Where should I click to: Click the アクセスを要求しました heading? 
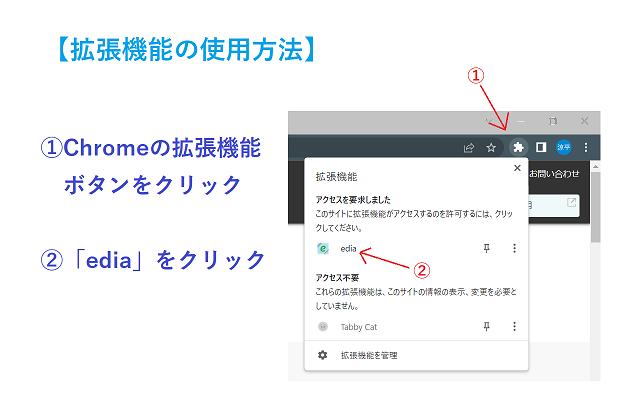pyautogui.click(x=353, y=200)
